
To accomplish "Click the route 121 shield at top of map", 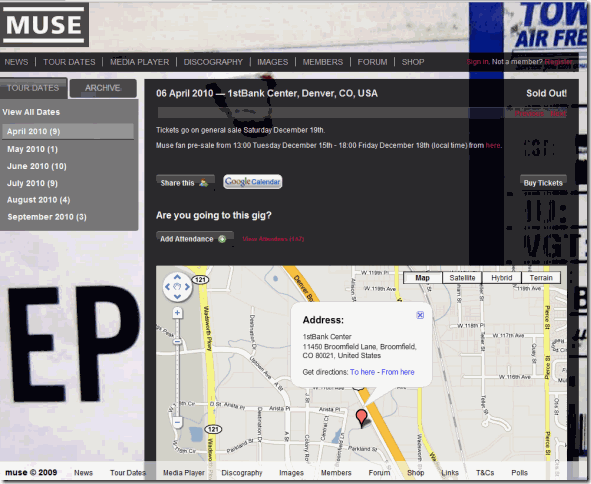I will click(201, 280).
